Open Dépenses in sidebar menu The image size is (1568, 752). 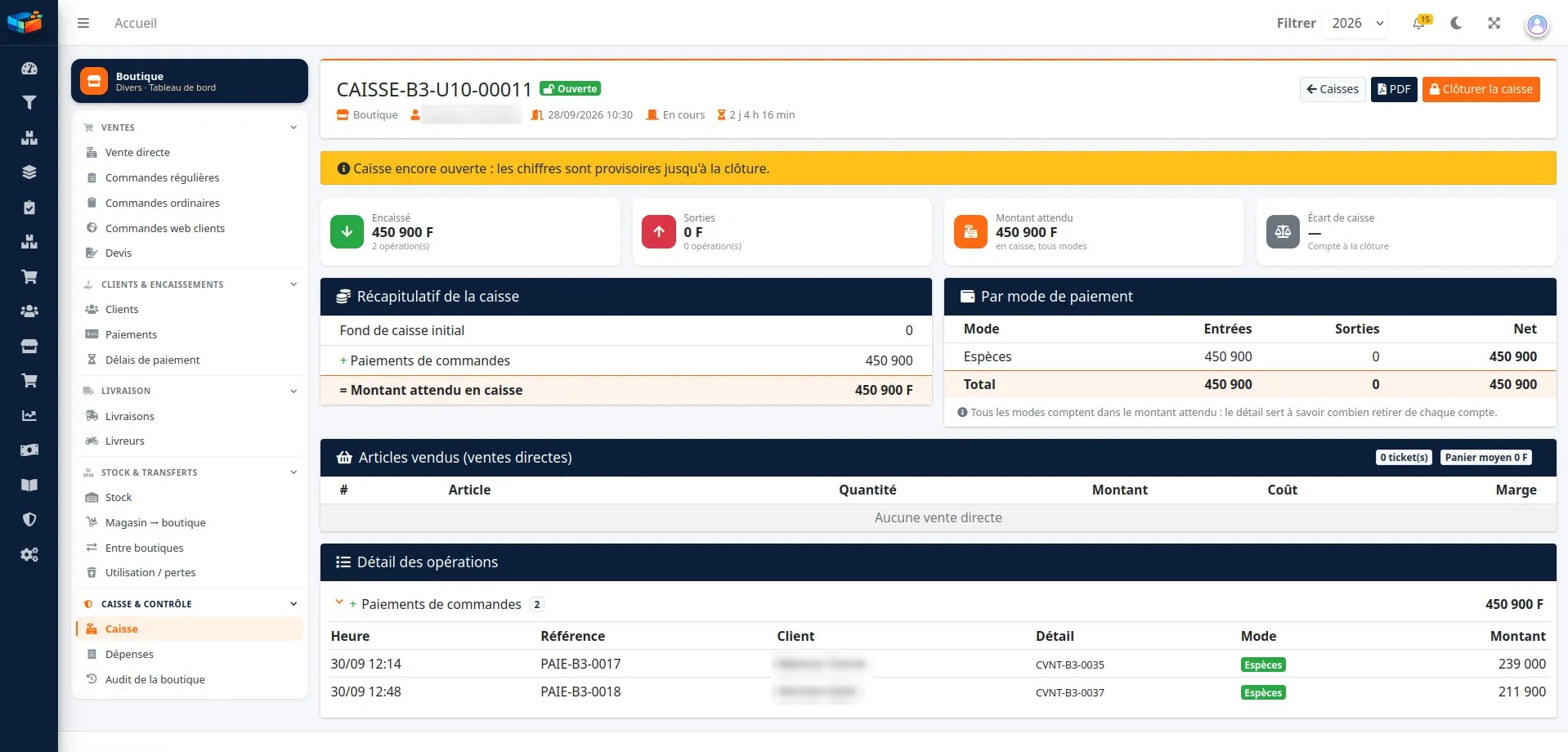[x=129, y=654]
